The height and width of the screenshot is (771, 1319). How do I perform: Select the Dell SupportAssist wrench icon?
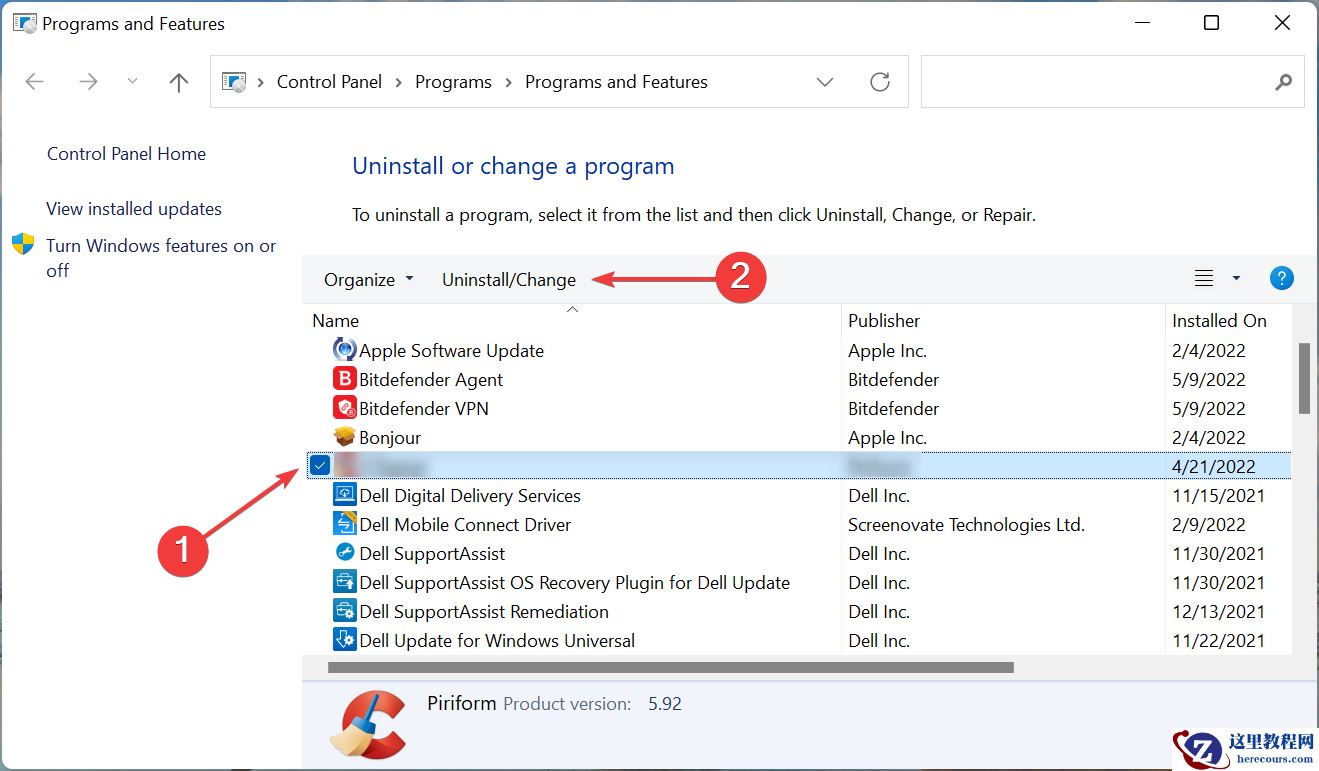(344, 553)
